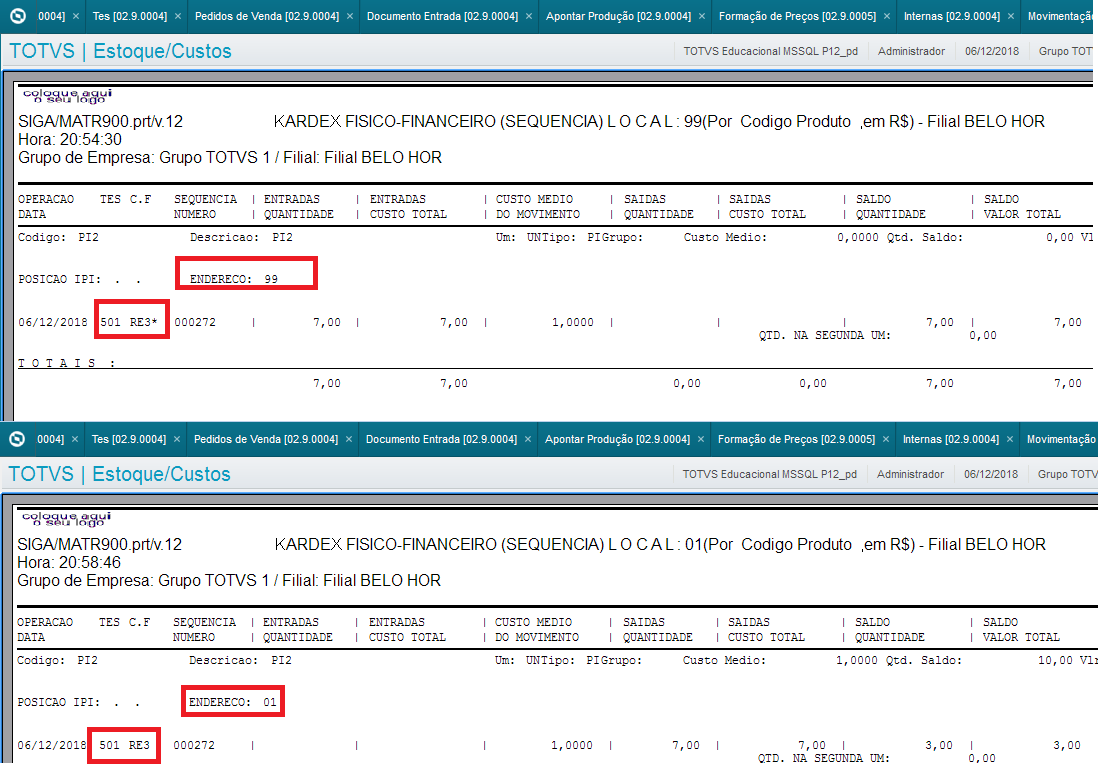Close the truncated 0004] tab in the LOCAL 99 screen
This screenshot has height=764, width=1100.
pyautogui.click(x=76, y=16)
